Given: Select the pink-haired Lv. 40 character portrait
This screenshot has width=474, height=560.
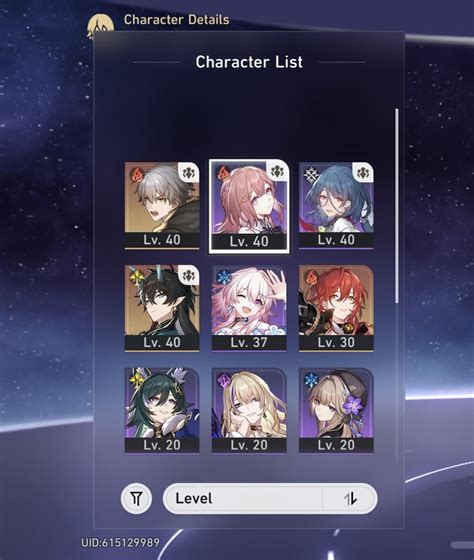Looking at the screenshot, I should click(x=249, y=206).
